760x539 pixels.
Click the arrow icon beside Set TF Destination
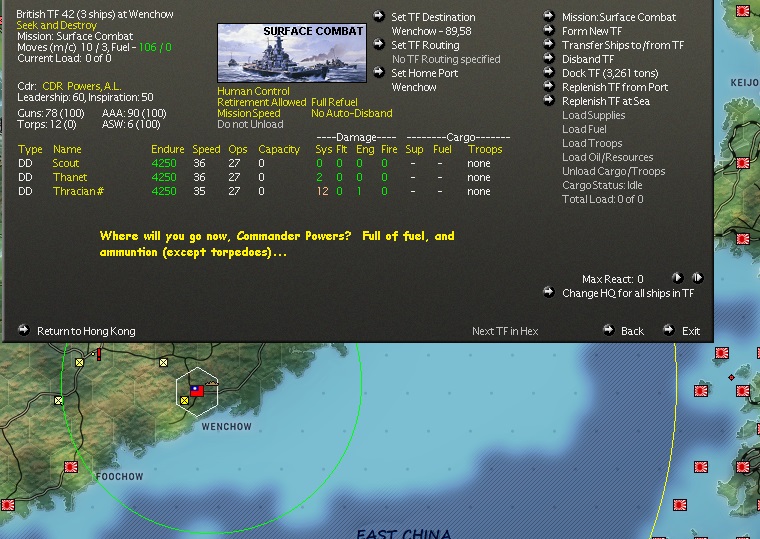point(379,16)
